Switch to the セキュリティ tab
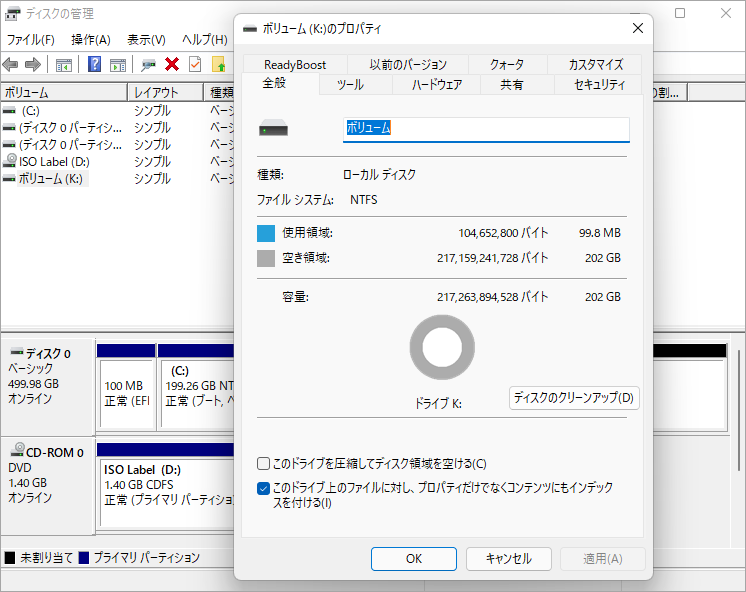This screenshot has width=746, height=592. pyautogui.click(x=599, y=85)
